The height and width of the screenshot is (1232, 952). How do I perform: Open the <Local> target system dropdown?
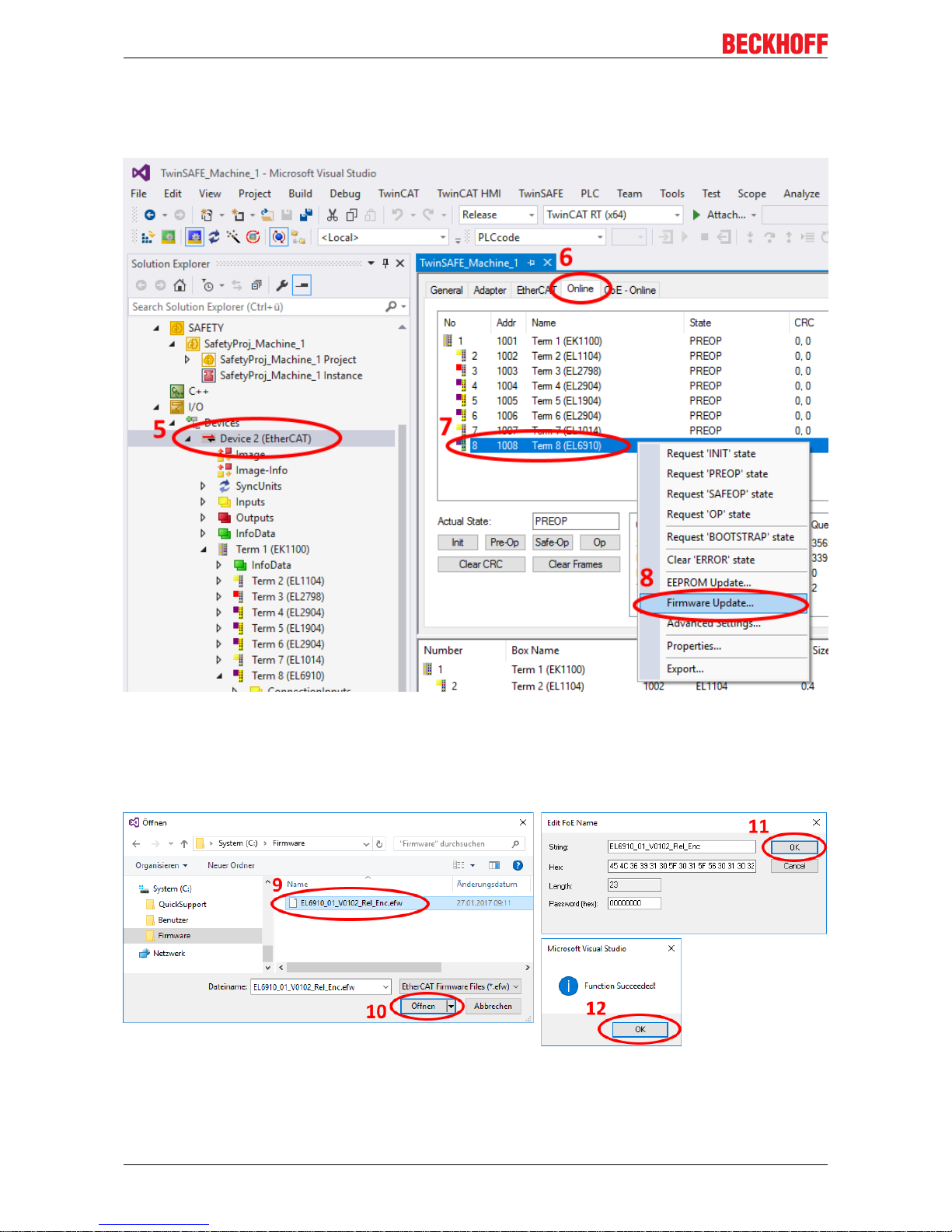tap(443, 237)
